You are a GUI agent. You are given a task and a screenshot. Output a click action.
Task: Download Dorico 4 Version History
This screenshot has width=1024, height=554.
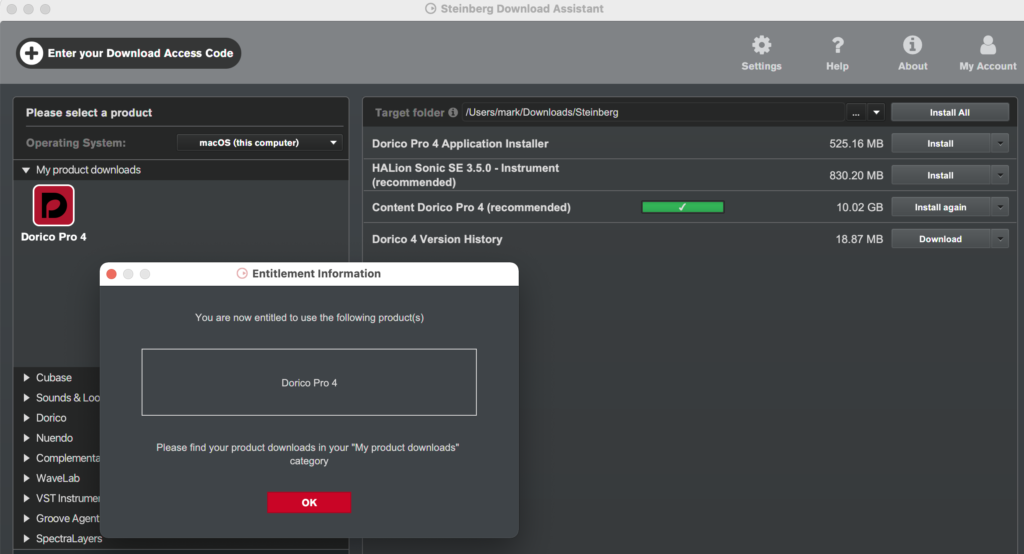[x=940, y=239]
